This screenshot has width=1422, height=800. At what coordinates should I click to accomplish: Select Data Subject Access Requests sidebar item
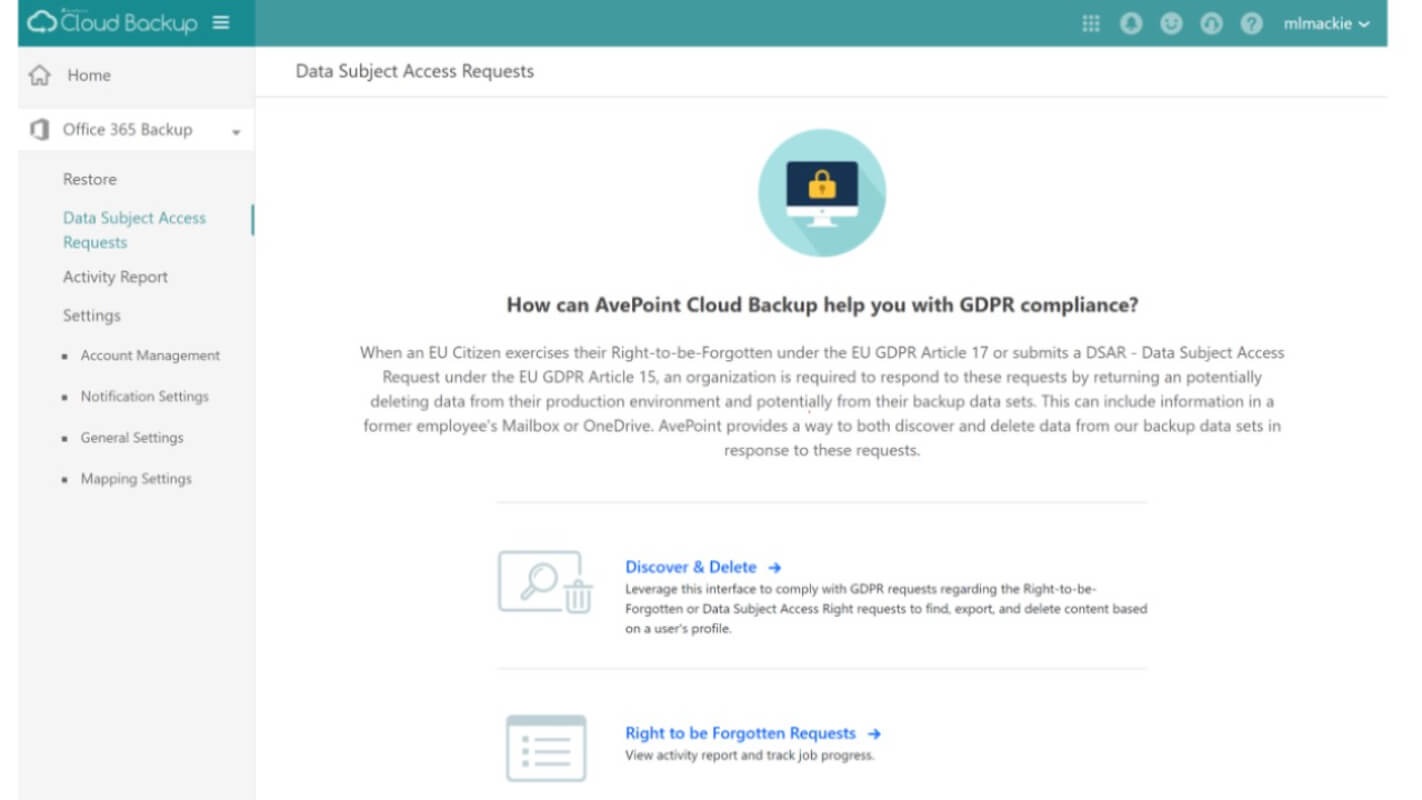pyautogui.click(x=134, y=230)
